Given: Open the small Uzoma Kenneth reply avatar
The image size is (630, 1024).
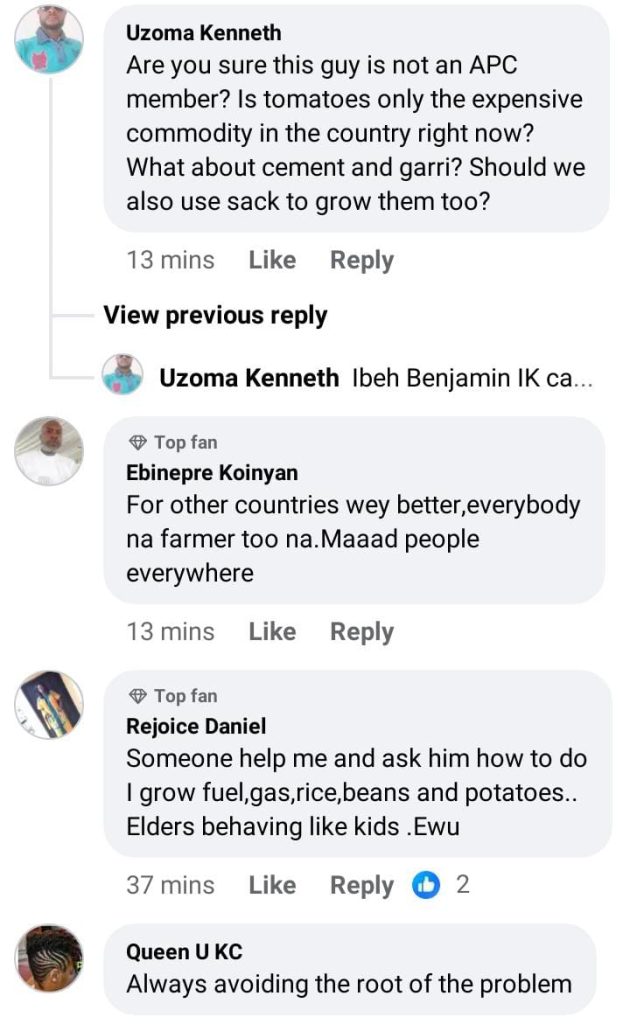Looking at the screenshot, I should [x=124, y=376].
